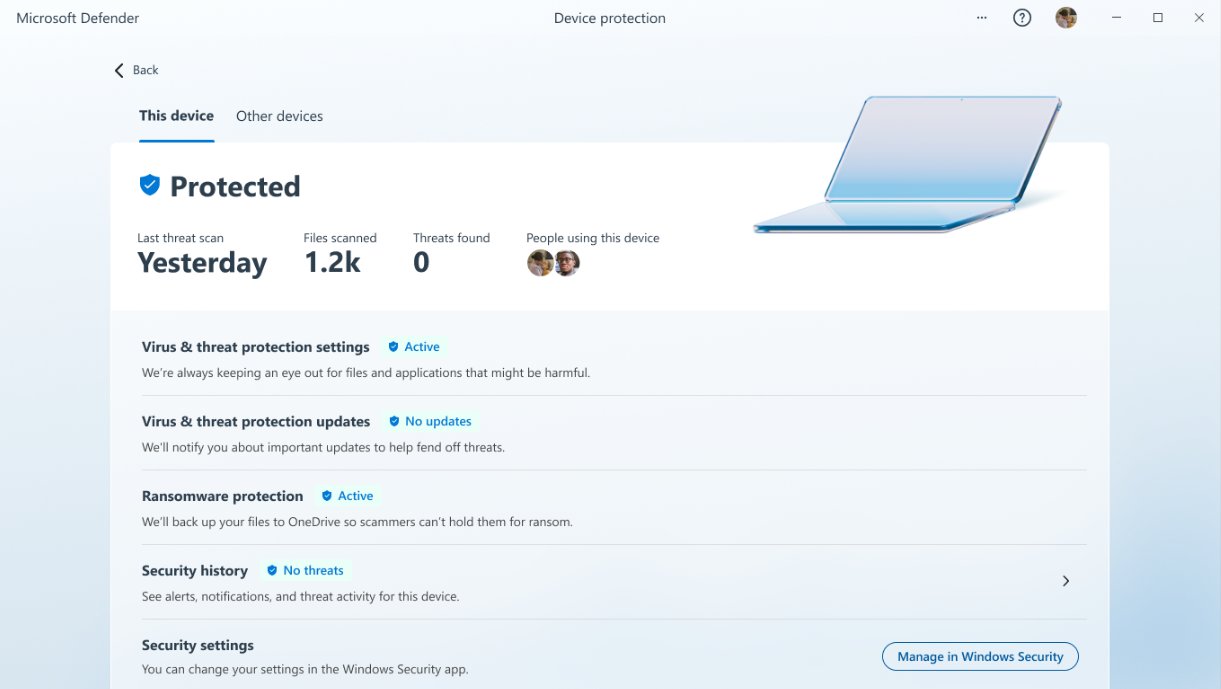This screenshot has height=689, width=1221.
Task: Click the No threats shield badge
Action: click(305, 571)
